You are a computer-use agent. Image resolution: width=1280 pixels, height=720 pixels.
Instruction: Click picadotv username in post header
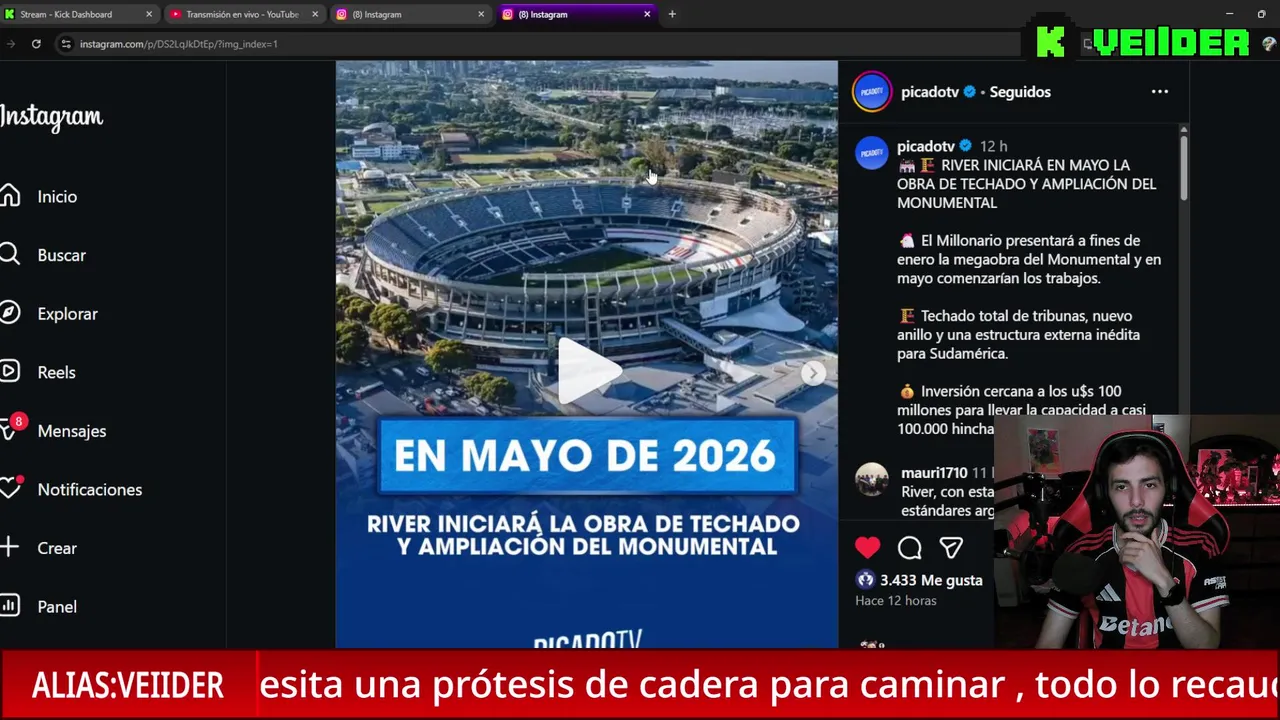coord(930,92)
